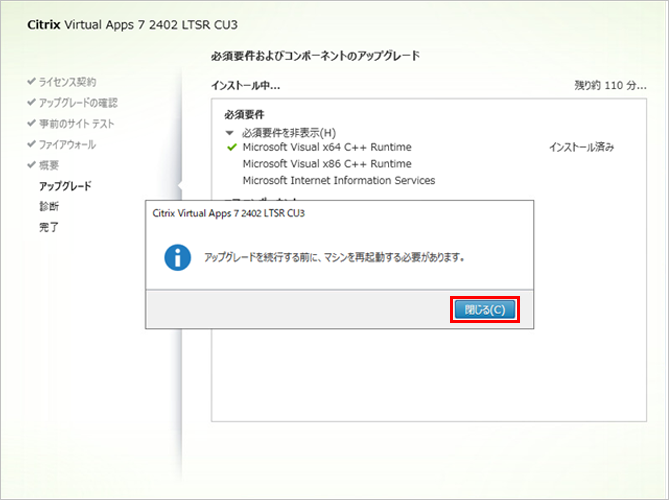Viewport: 669px width, 500px height.
Task: Click the インストール済み status label
Action: (581, 147)
